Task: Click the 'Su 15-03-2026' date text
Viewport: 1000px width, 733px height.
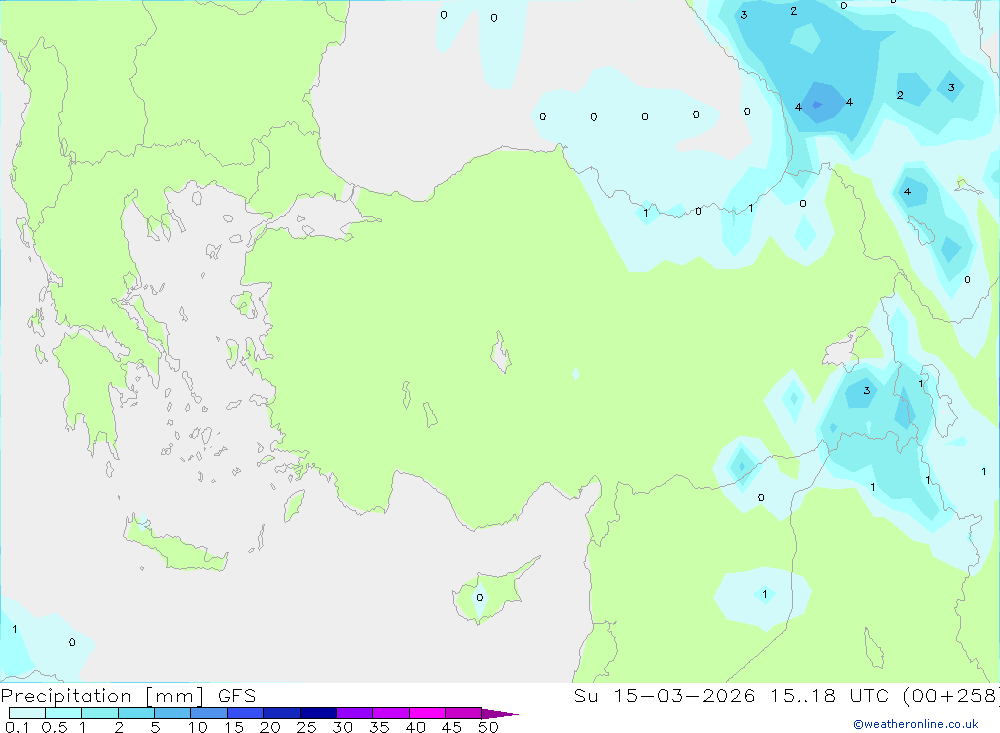Action: [x=664, y=696]
